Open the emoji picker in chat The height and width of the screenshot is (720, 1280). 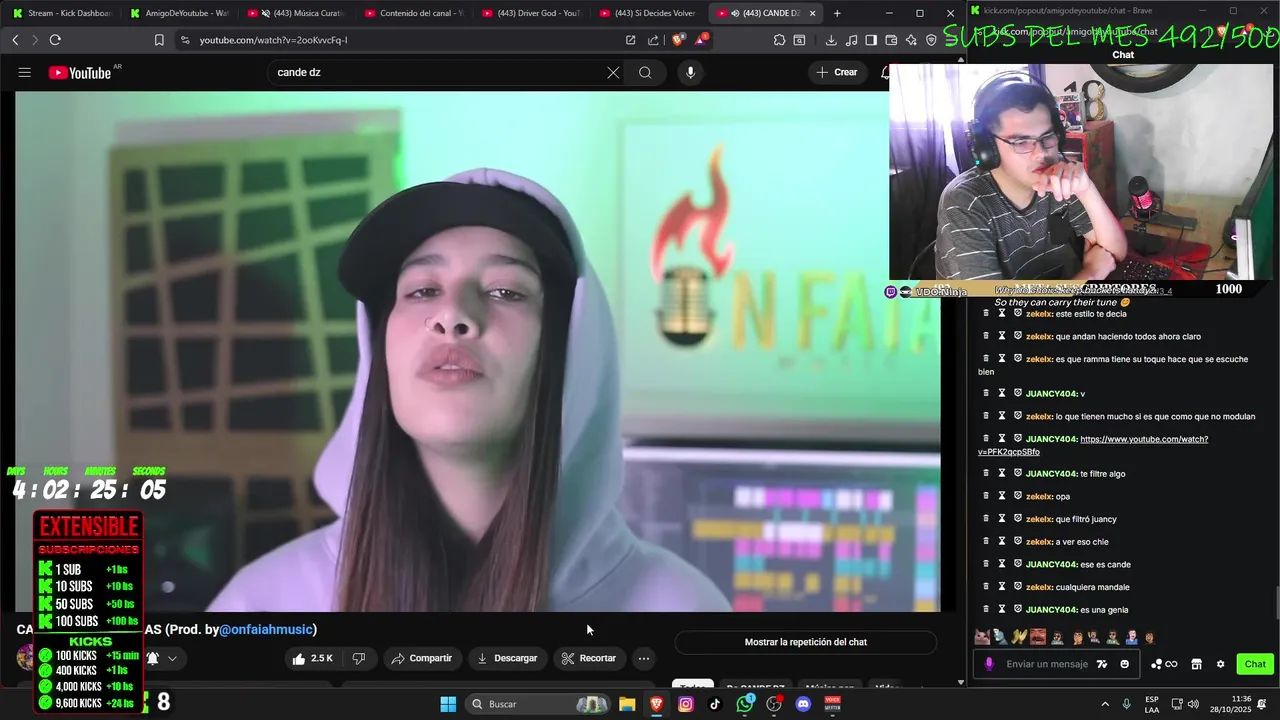click(1124, 664)
